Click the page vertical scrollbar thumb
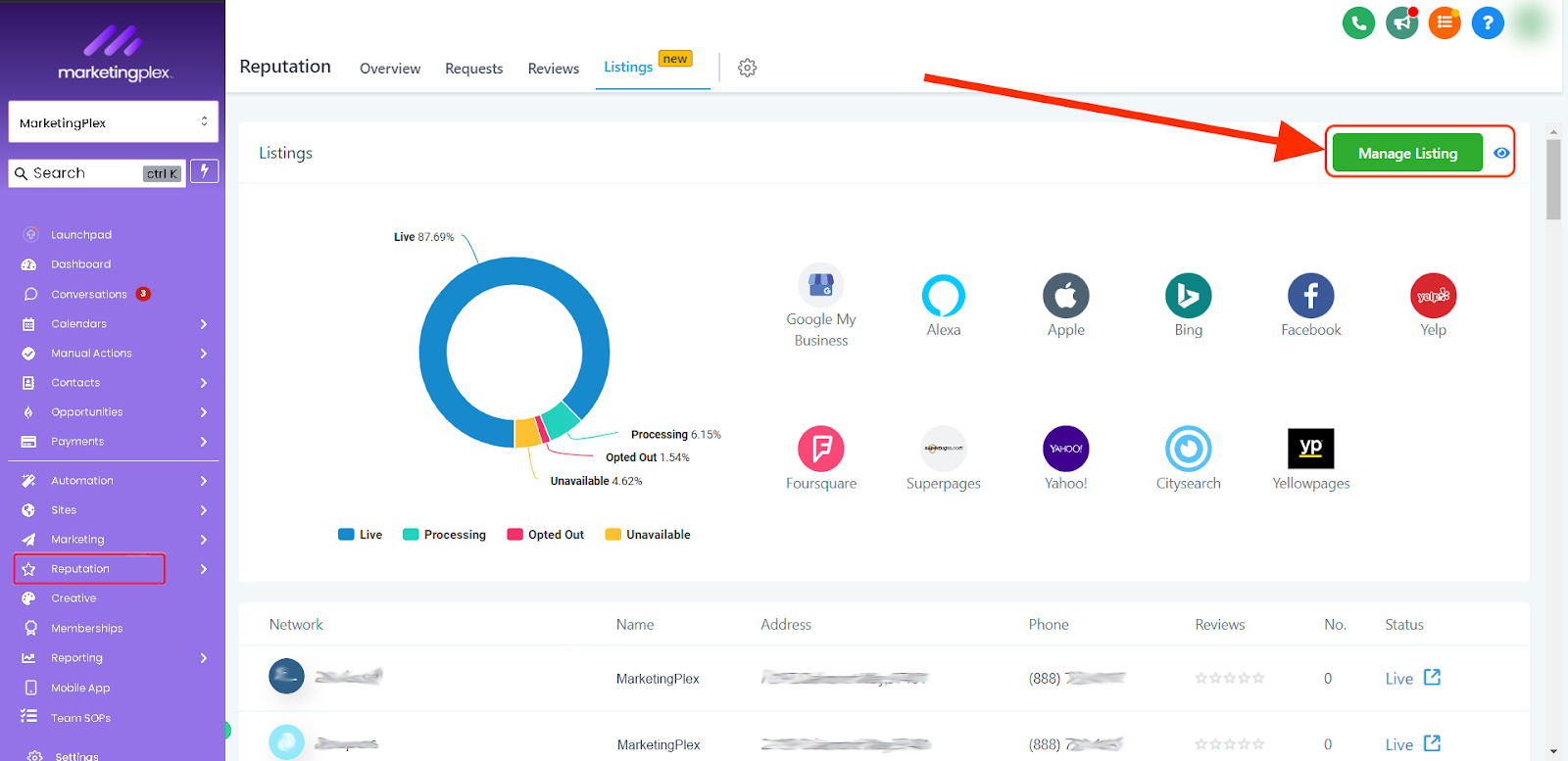The height and width of the screenshot is (761, 1568). click(1553, 180)
